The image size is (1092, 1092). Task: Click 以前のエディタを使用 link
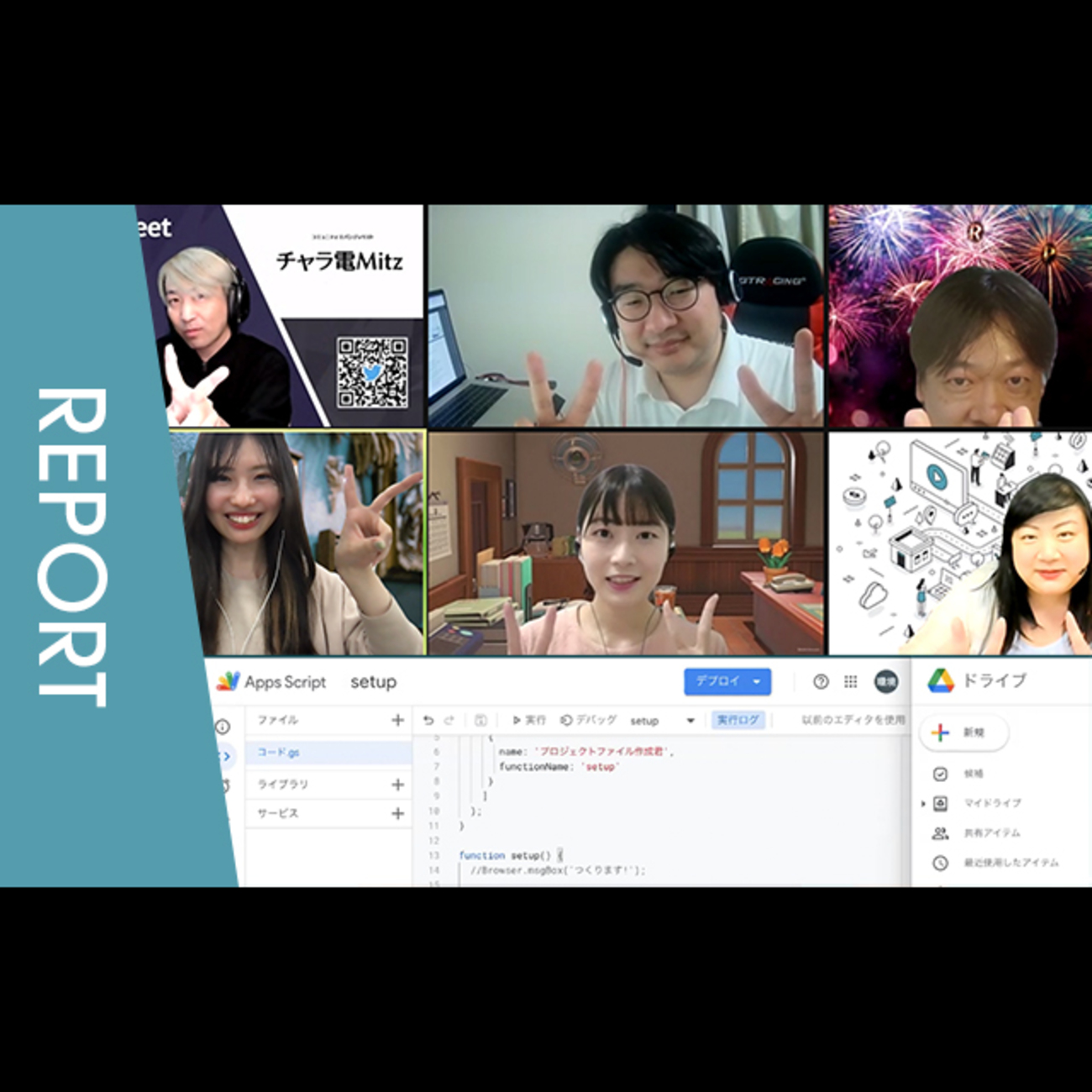click(x=853, y=720)
